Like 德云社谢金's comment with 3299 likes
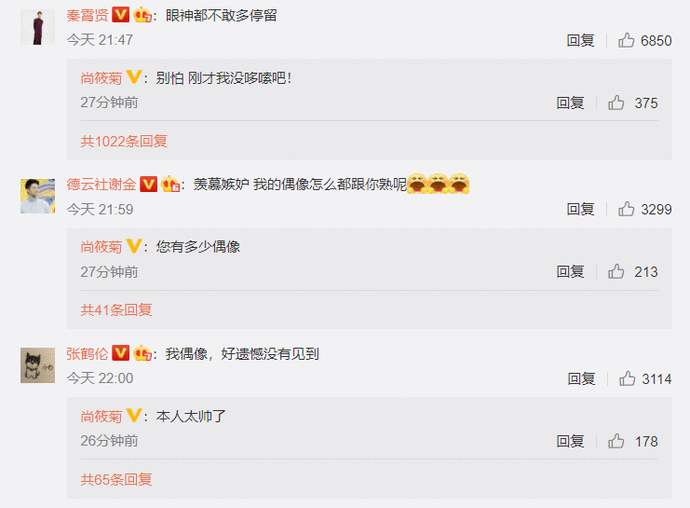 tap(626, 209)
